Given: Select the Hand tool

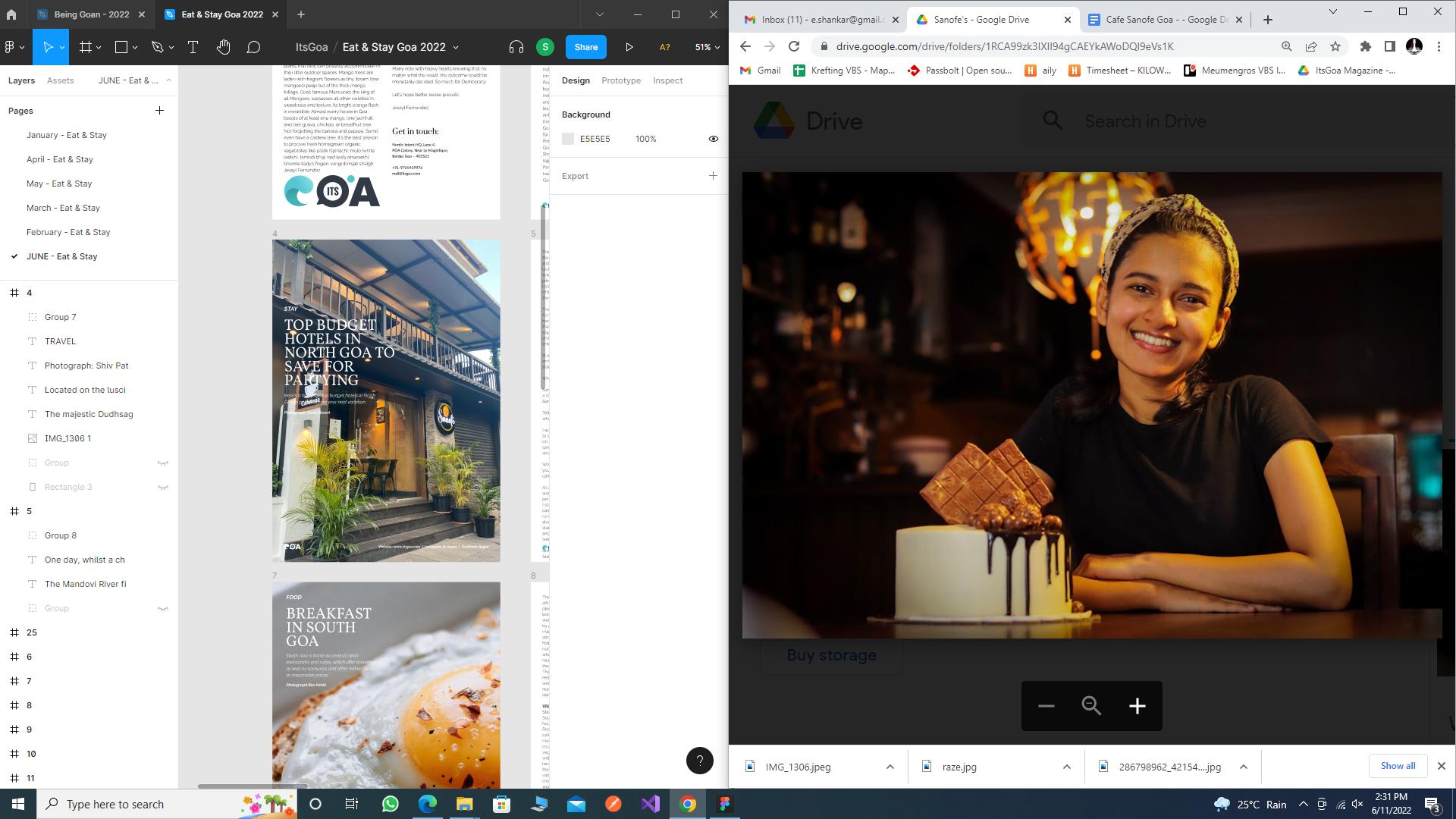Looking at the screenshot, I should pos(223,47).
